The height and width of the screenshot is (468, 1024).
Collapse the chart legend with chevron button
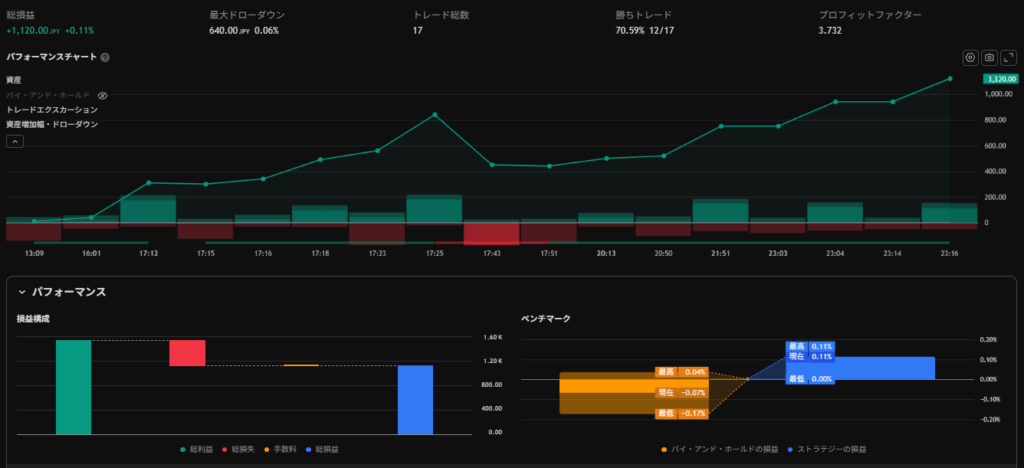tap(15, 141)
